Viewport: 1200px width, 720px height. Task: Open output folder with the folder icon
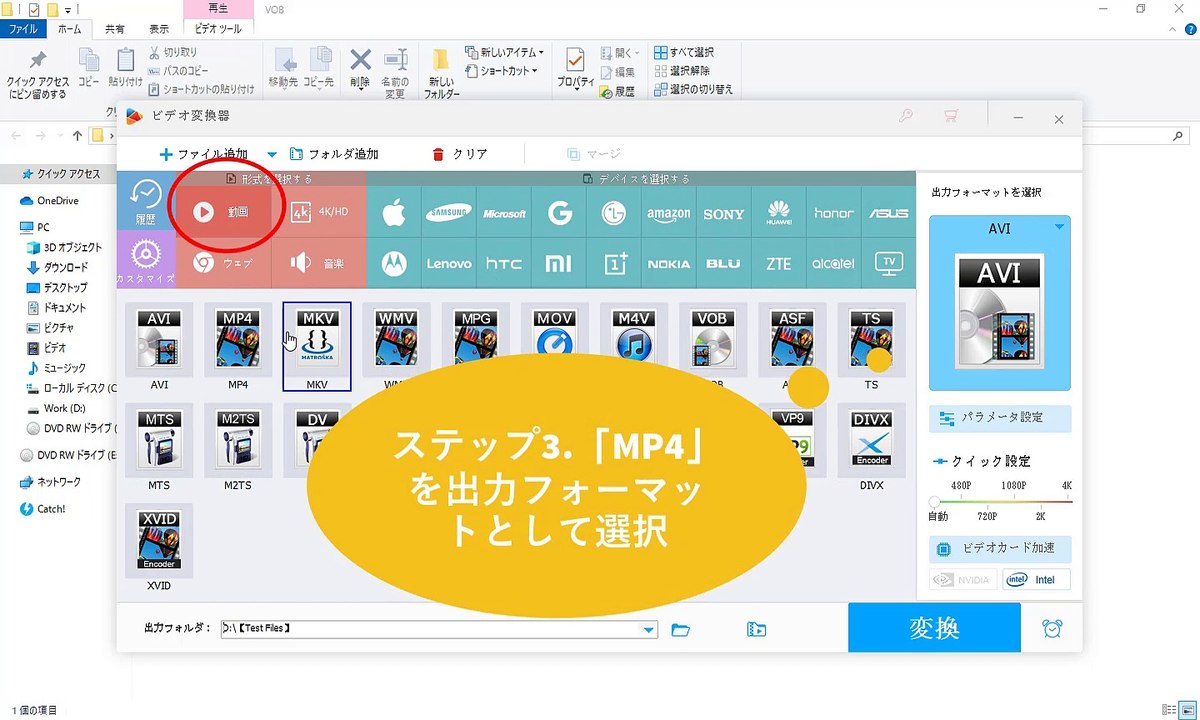(x=681, y=629)
